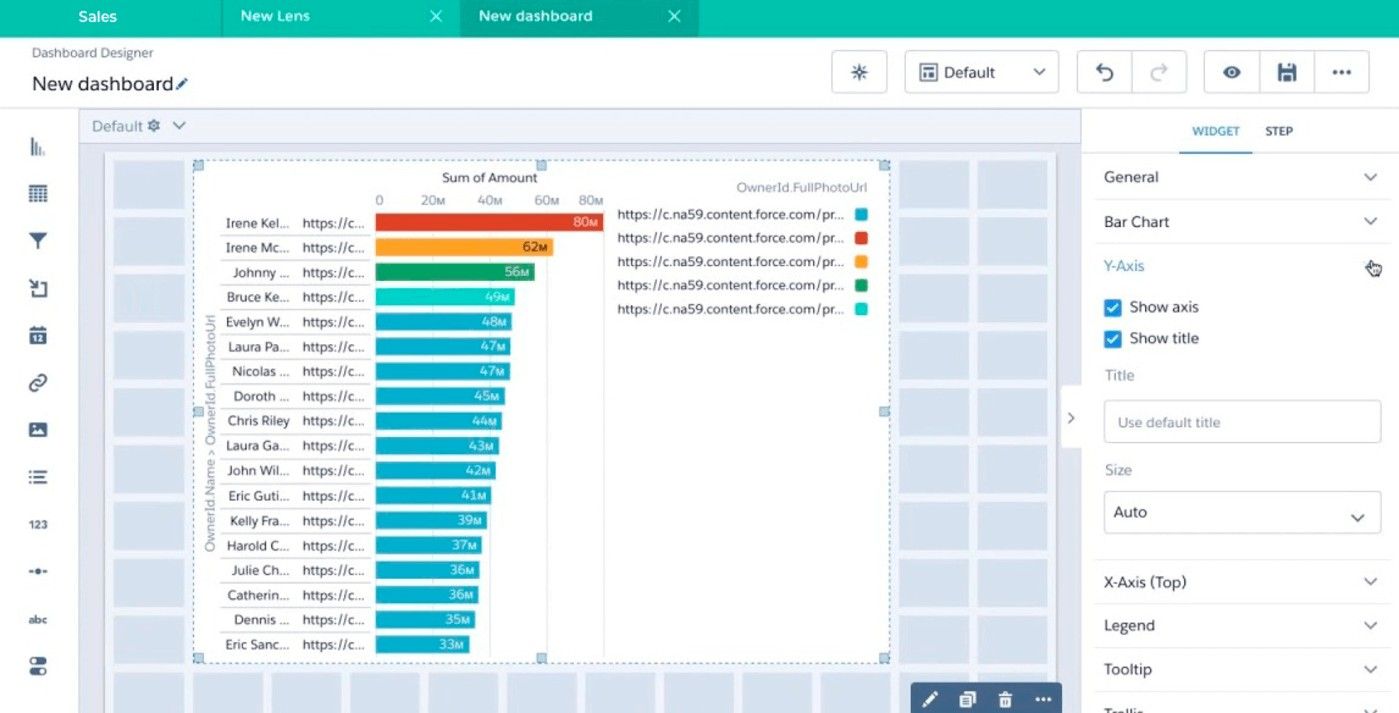The width and height of the screenshot is (1399, 713).
Task: Click the save dashboard icon
Action: [1287, 72]
